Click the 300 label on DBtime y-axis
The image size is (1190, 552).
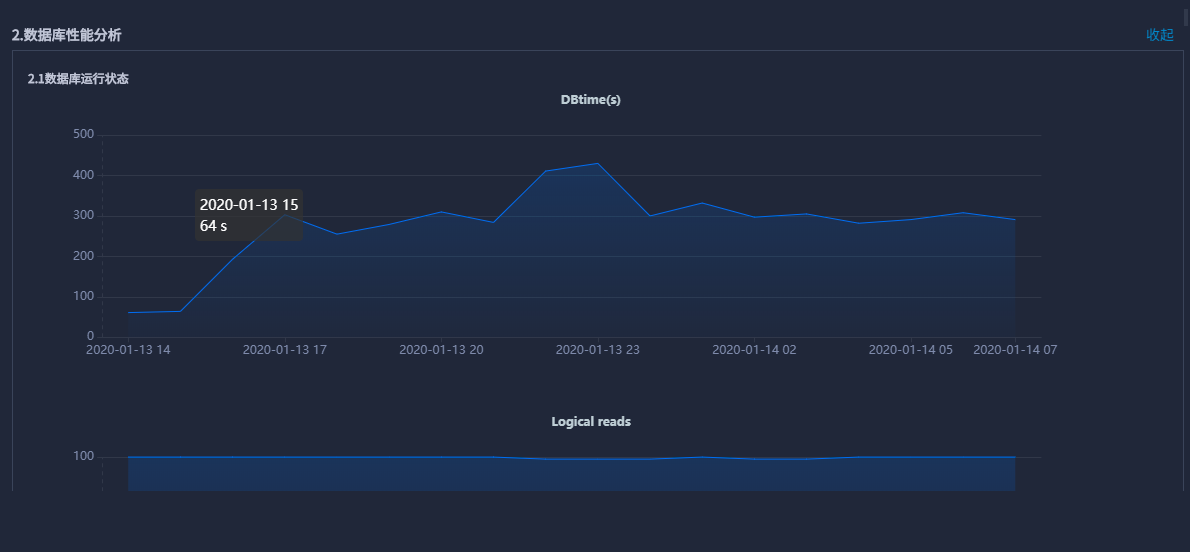coord(84,216)
